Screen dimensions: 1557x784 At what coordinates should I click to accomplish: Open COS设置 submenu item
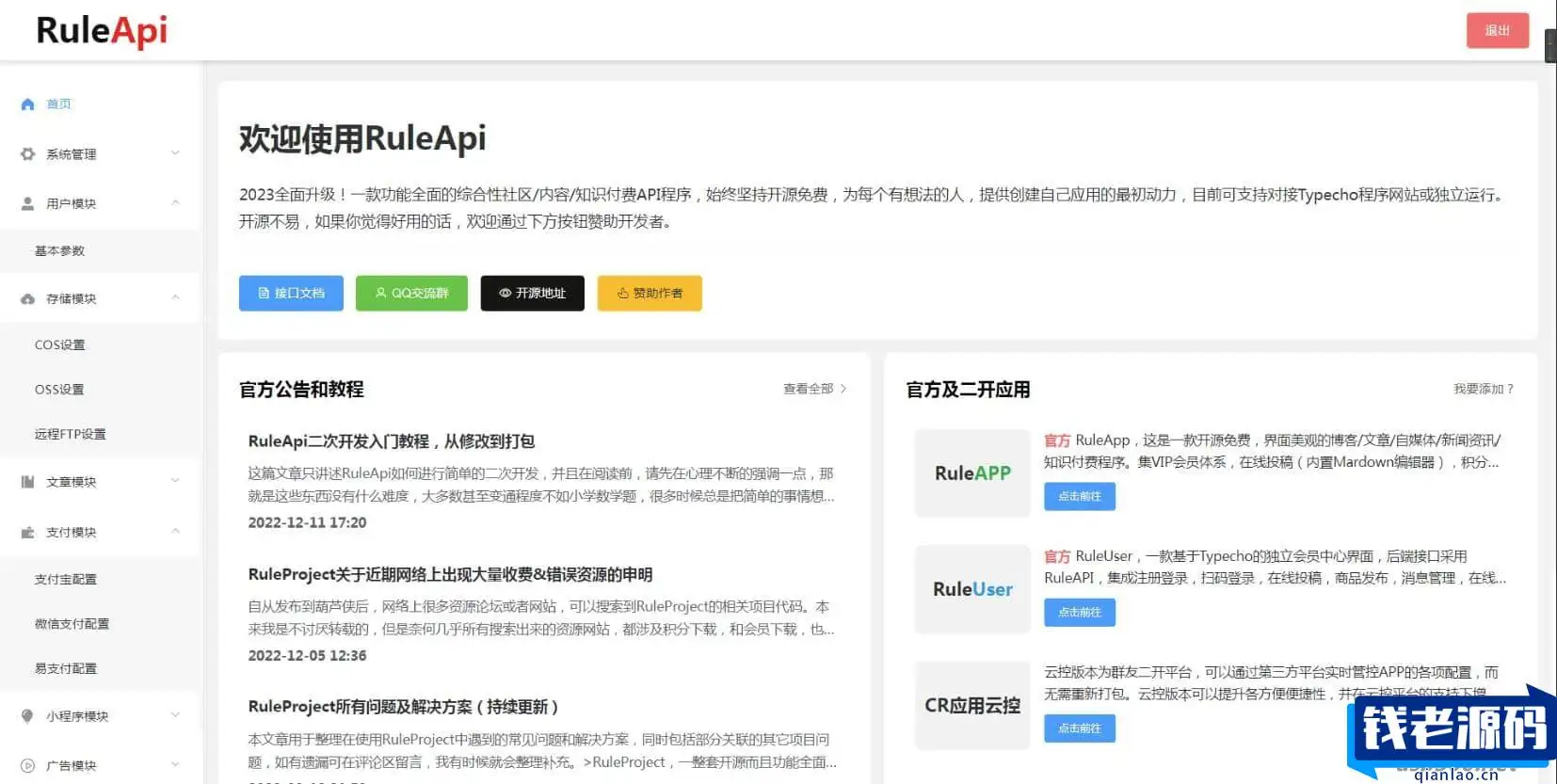pos(59,344)
